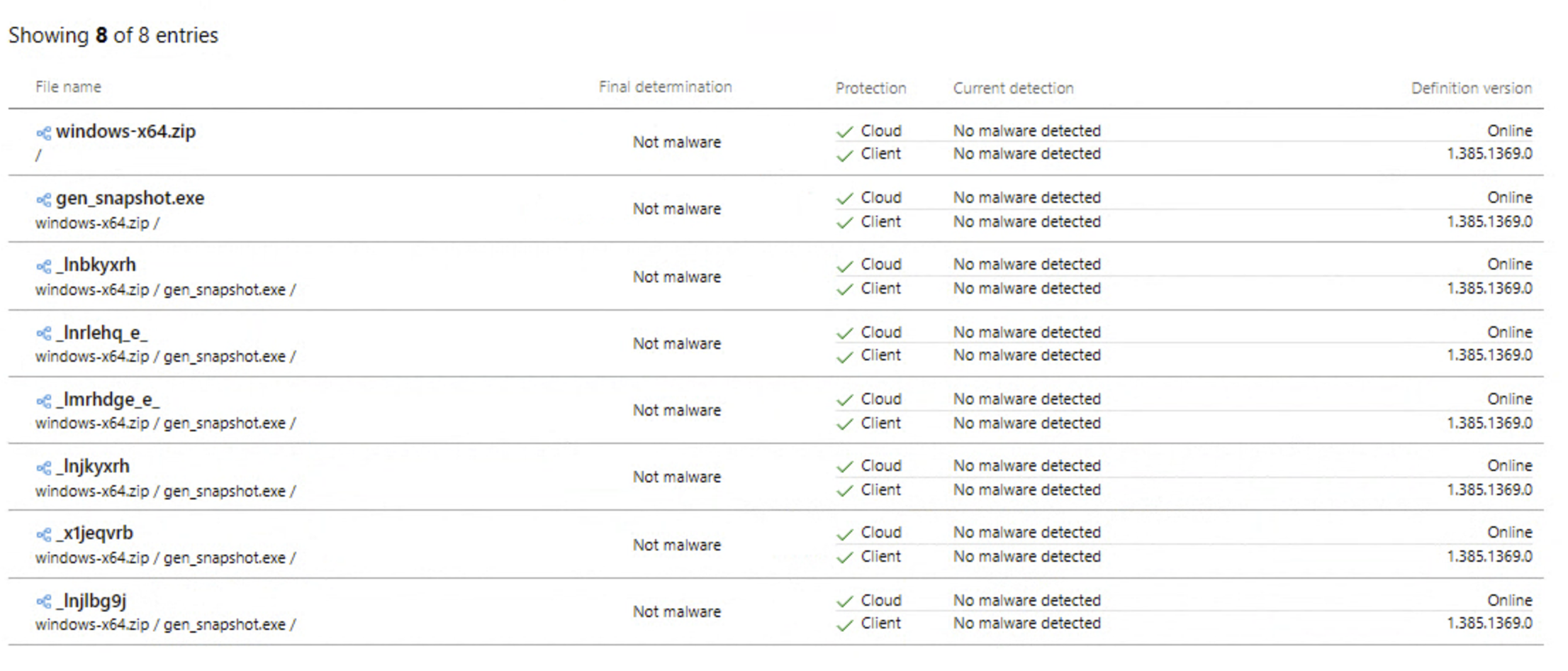Click the Cloud checkmark on the _lnjlbg9j row
The width and height of the screenshot is (1568, 671).
click(844, 600)
